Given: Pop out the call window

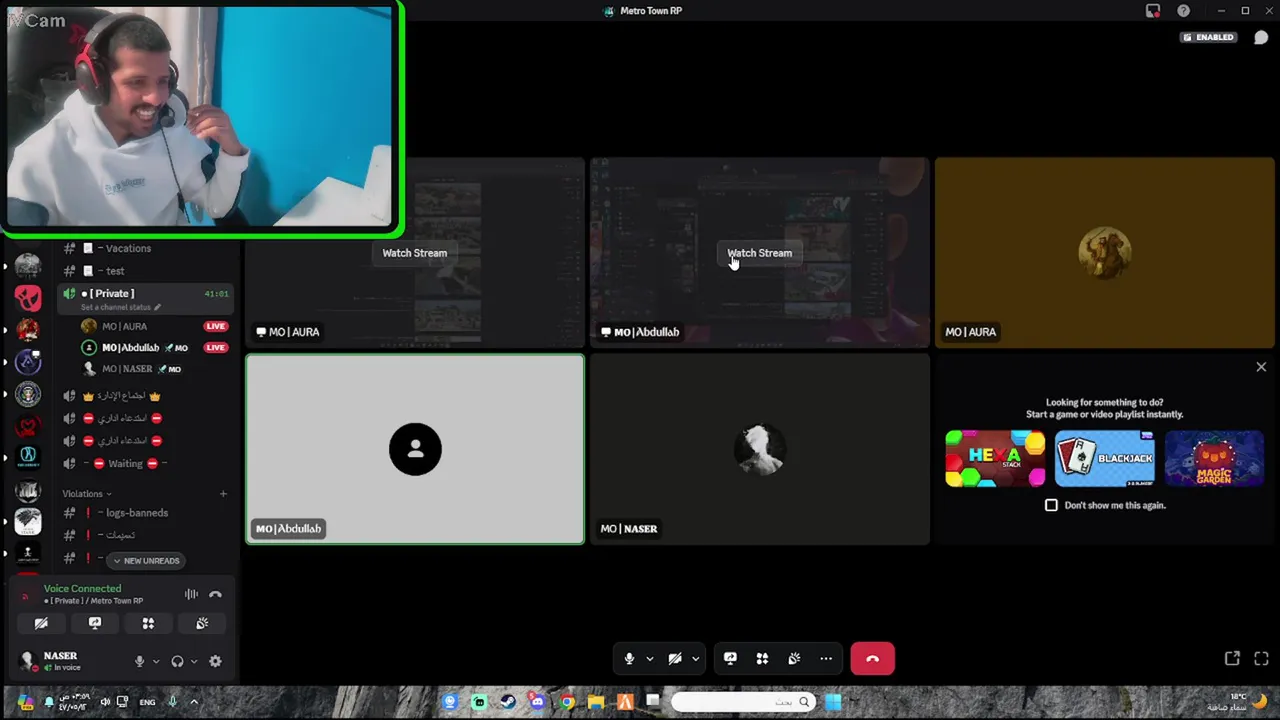Looking at the screenshot, I should point(1232,658).
